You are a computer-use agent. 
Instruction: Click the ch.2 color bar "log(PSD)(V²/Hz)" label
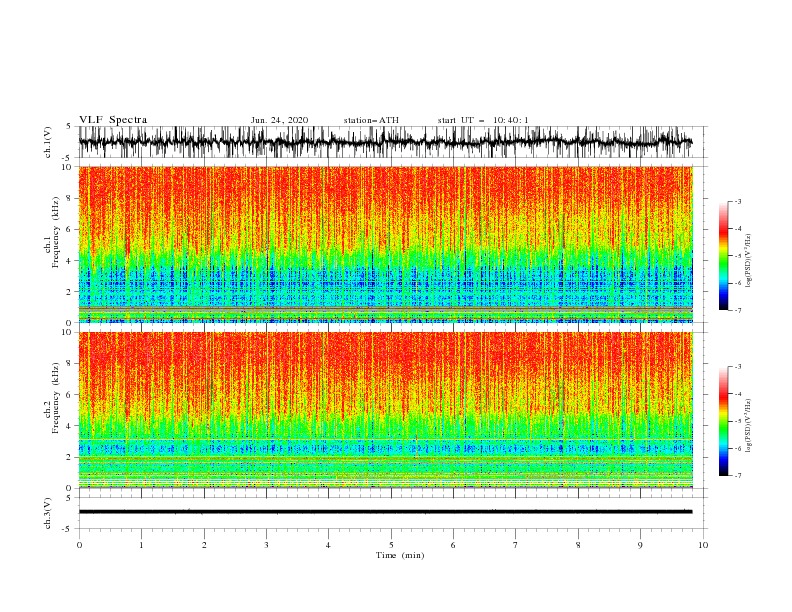click(749, 425)
